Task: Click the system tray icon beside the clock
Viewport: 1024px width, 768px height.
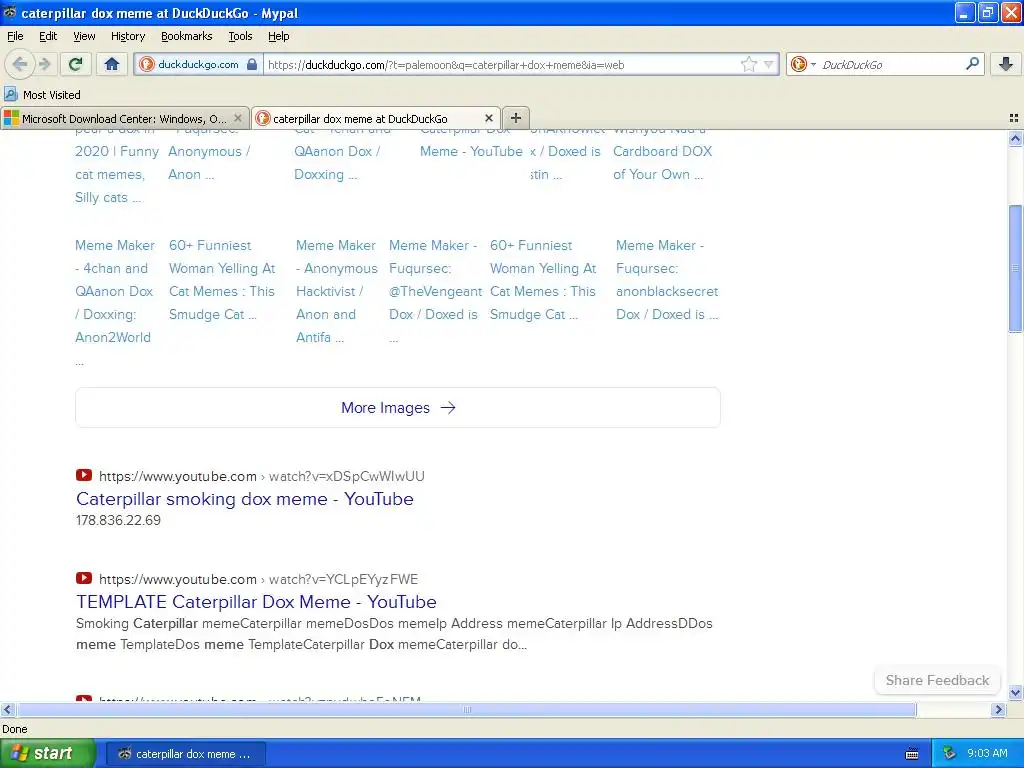Action: click(950, 754)
